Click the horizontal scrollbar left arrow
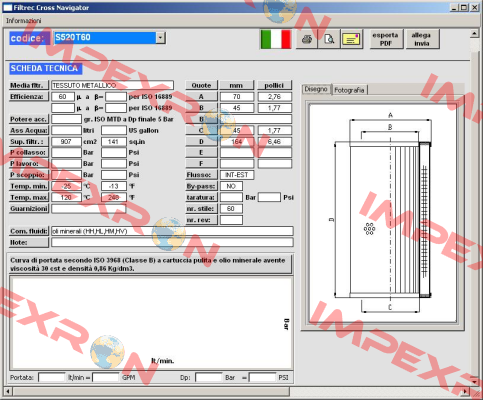Viewport: 483px width, 400px height. (8, 391)
